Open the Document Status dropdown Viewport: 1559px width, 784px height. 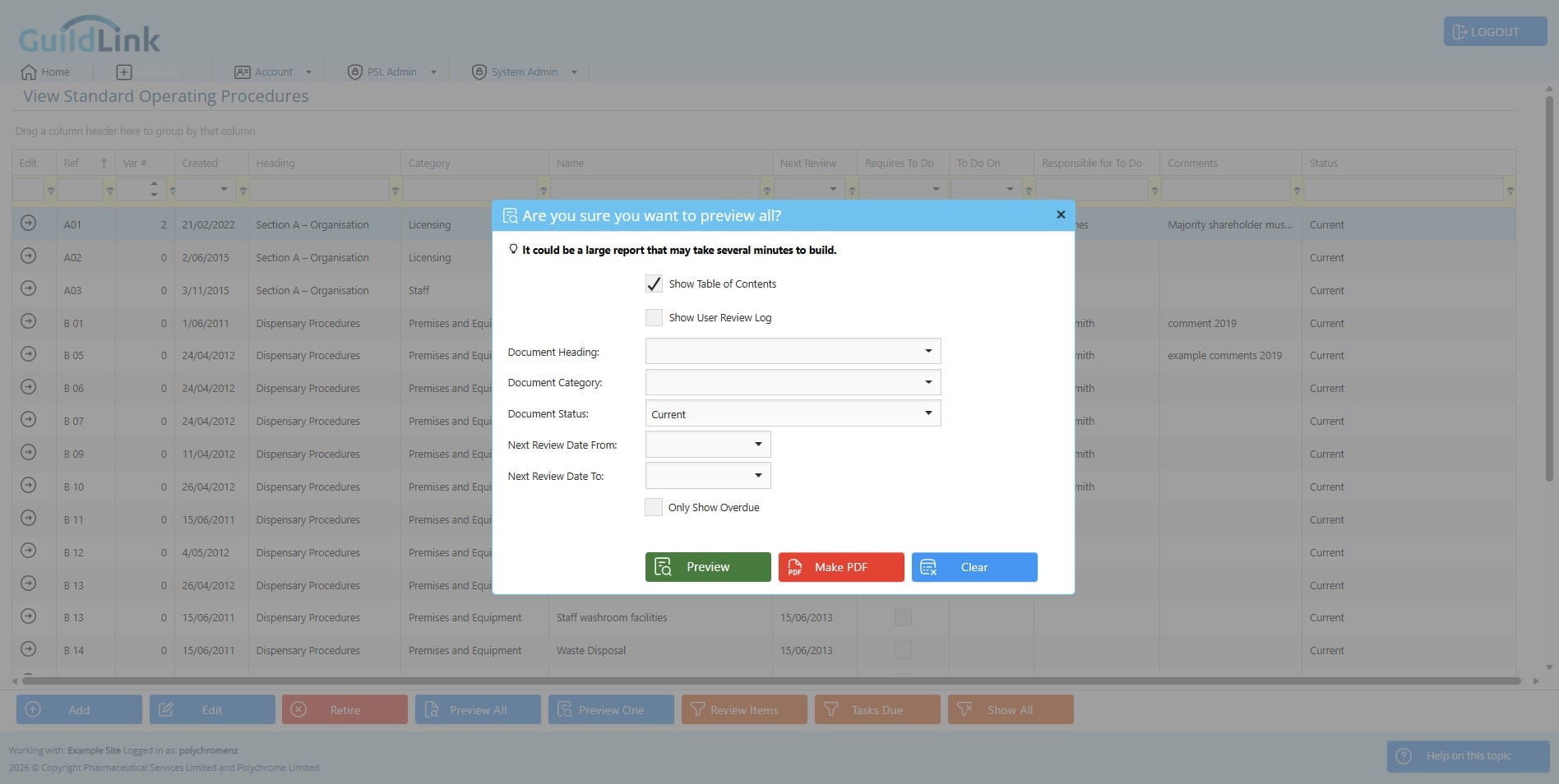click(928, 413)
